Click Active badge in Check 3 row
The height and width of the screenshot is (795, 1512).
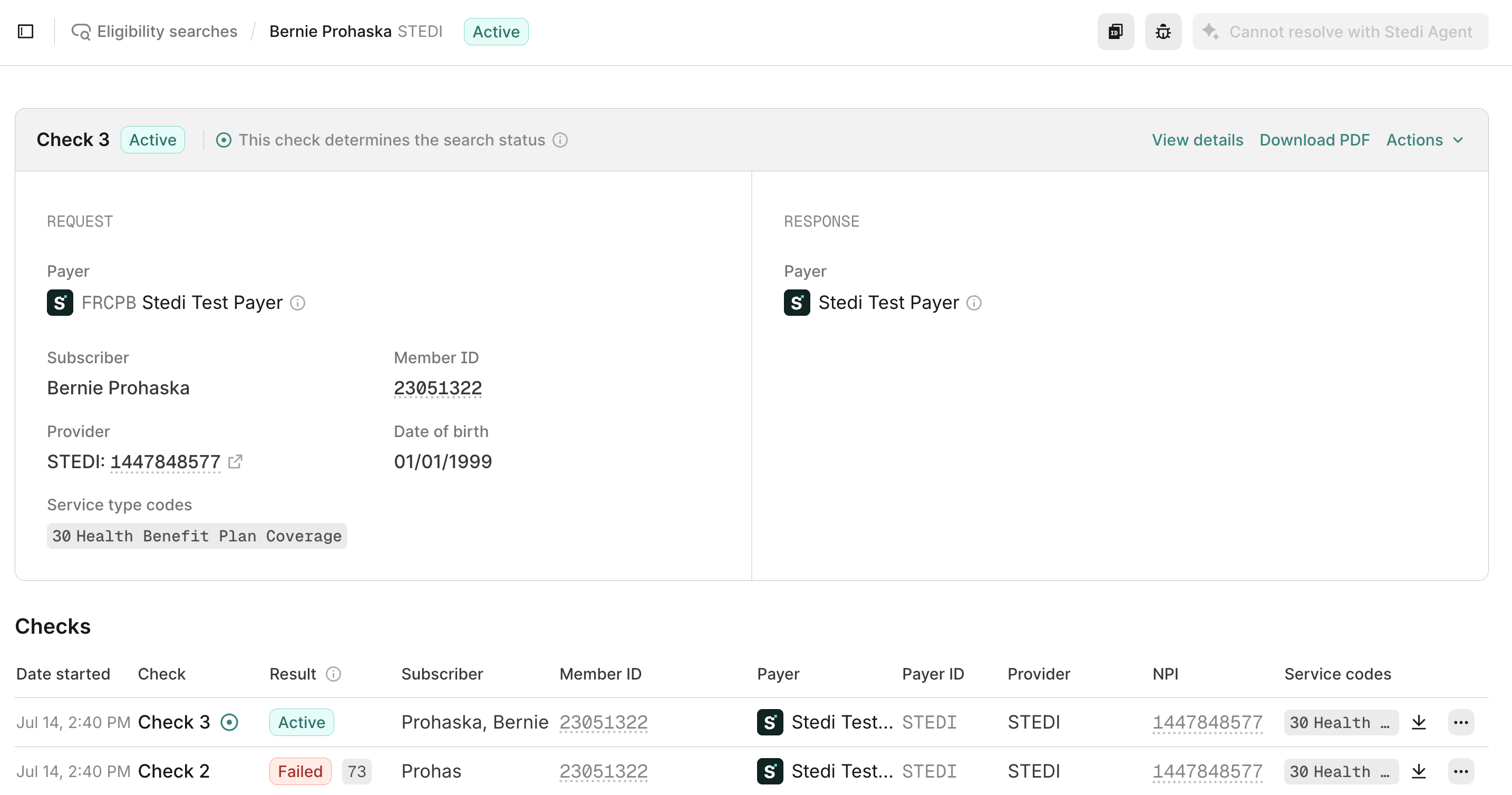click(x=302, y=722)
